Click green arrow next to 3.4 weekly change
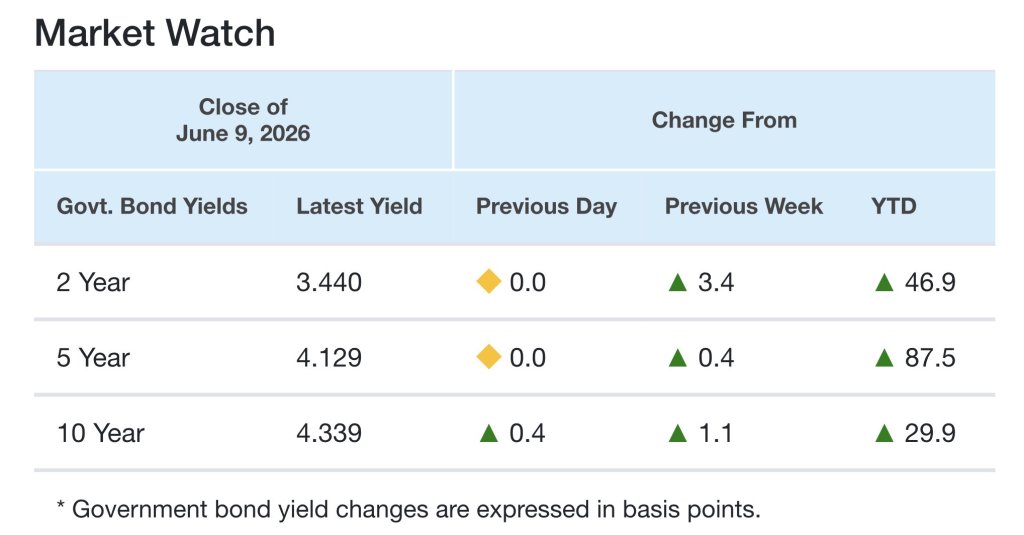The width and height of the screenshot is (1024, 535). [x=678, y=282]
